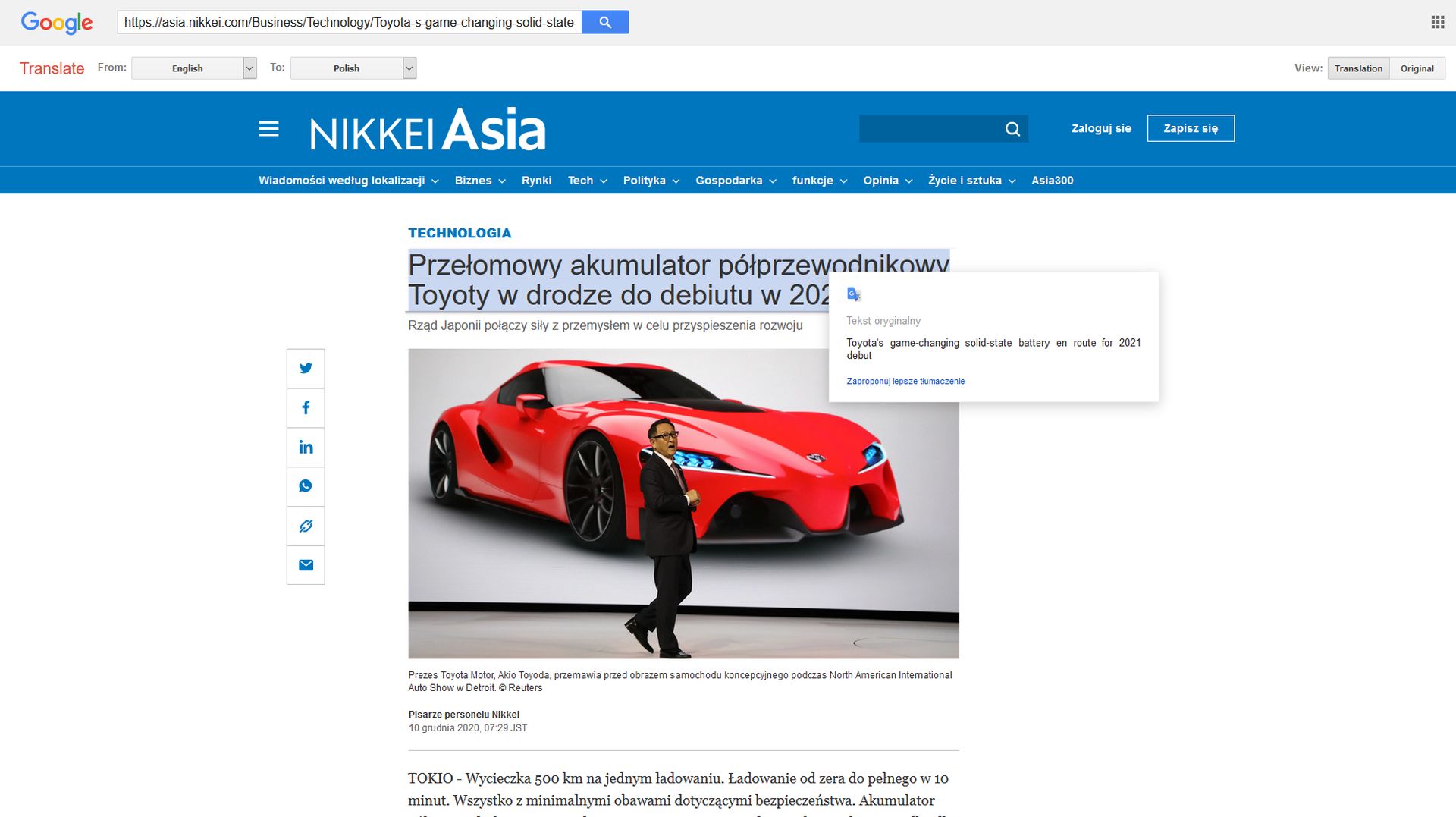The width and height of the screenshot is (1456, 817).
Task: Share article via WhatsApp
Action: 306,486
